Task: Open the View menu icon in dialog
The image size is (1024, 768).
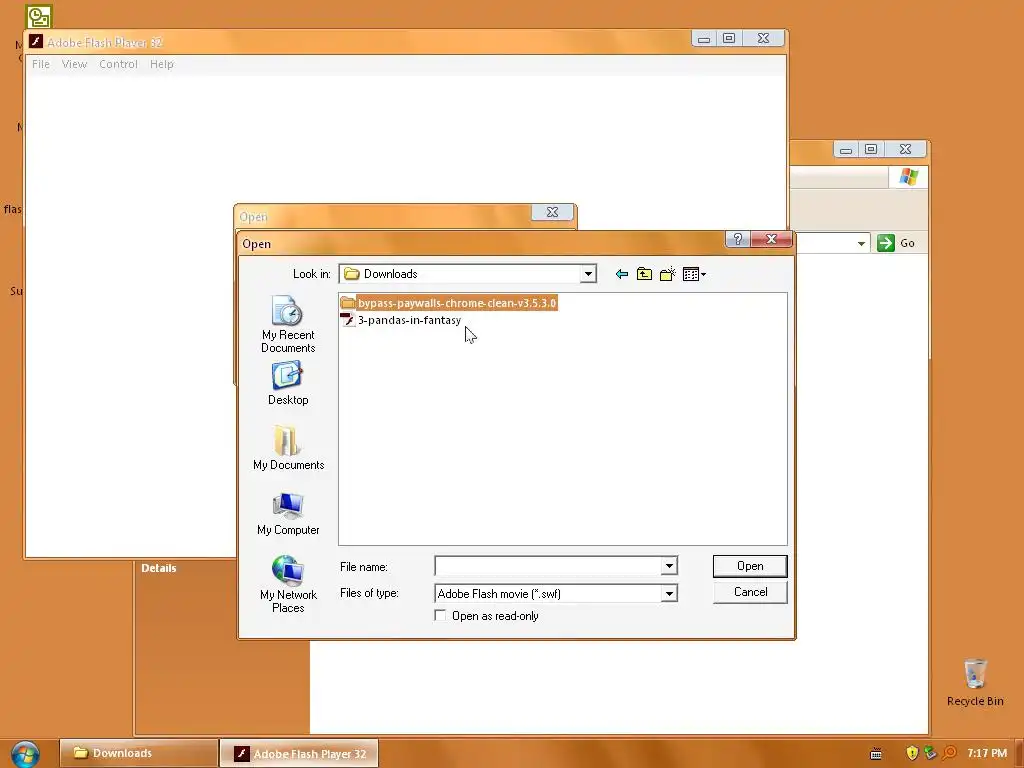Action: pos(694,274)
